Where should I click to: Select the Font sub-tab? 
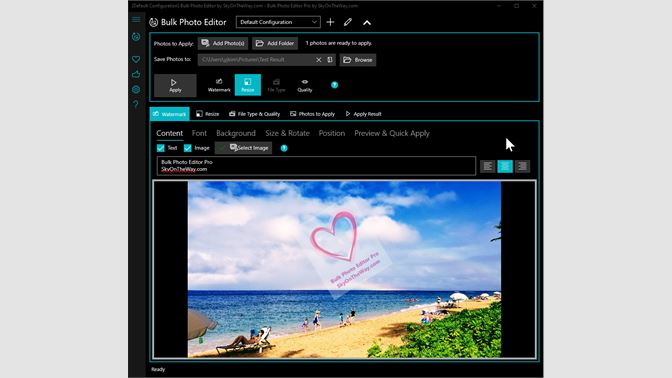point(199,133)
